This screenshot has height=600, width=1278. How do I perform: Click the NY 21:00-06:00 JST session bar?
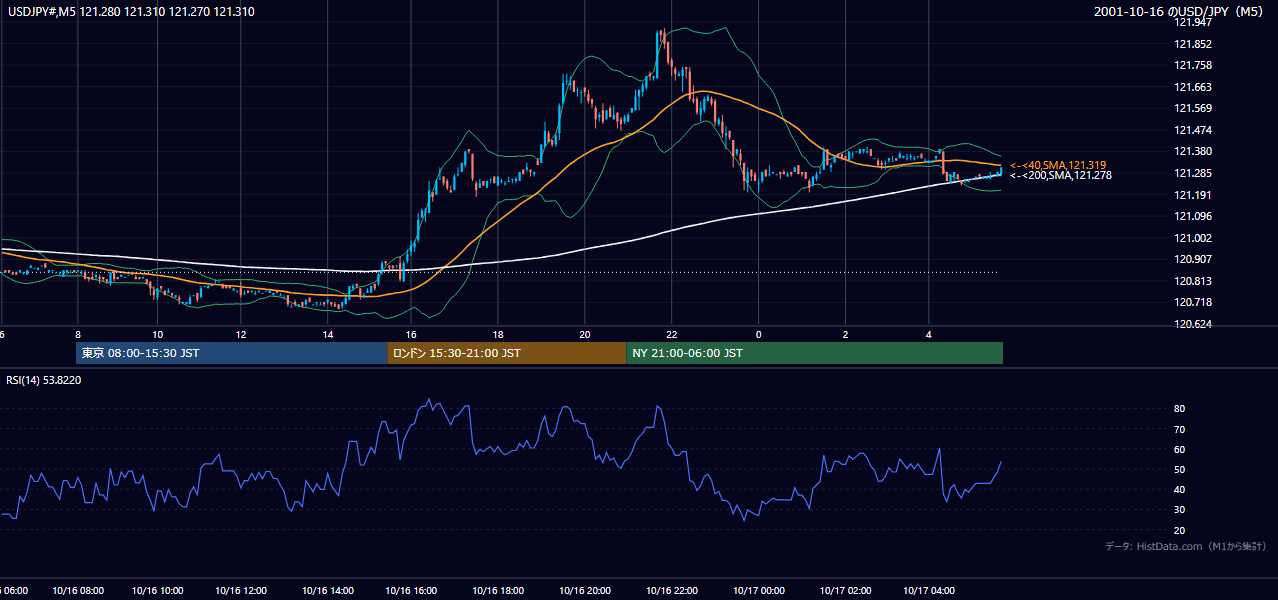pyautogui.click(x=815, y=353)
